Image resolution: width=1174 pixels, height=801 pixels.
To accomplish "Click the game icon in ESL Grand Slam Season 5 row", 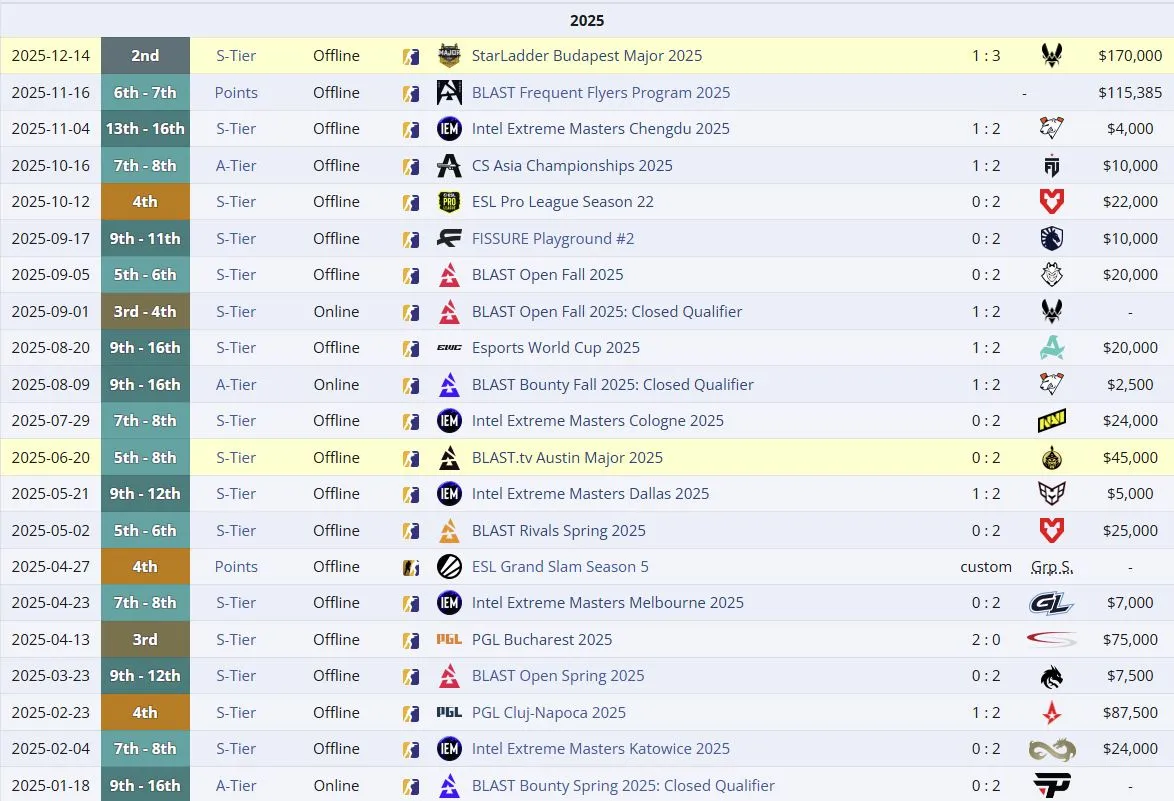I will (x=410, y=567).
